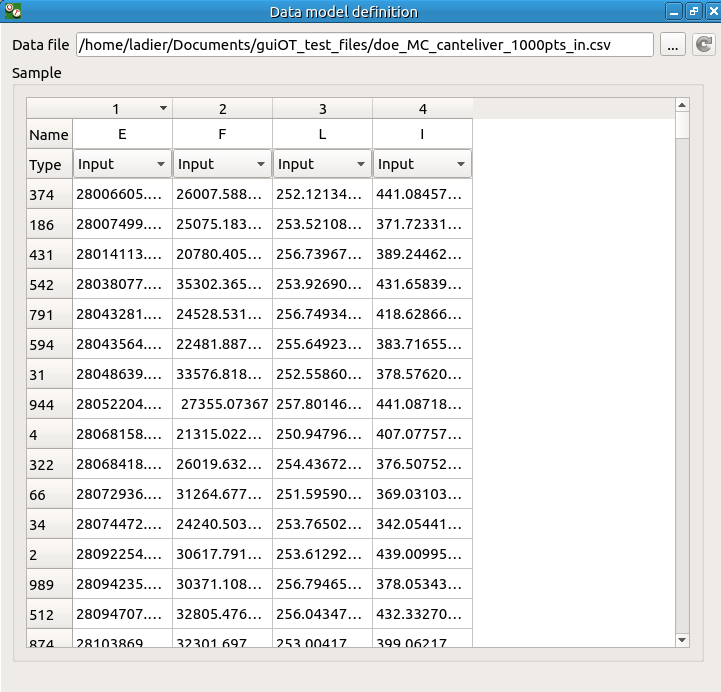
Task: Select the column 3 header
Action: tap(322, 108)
